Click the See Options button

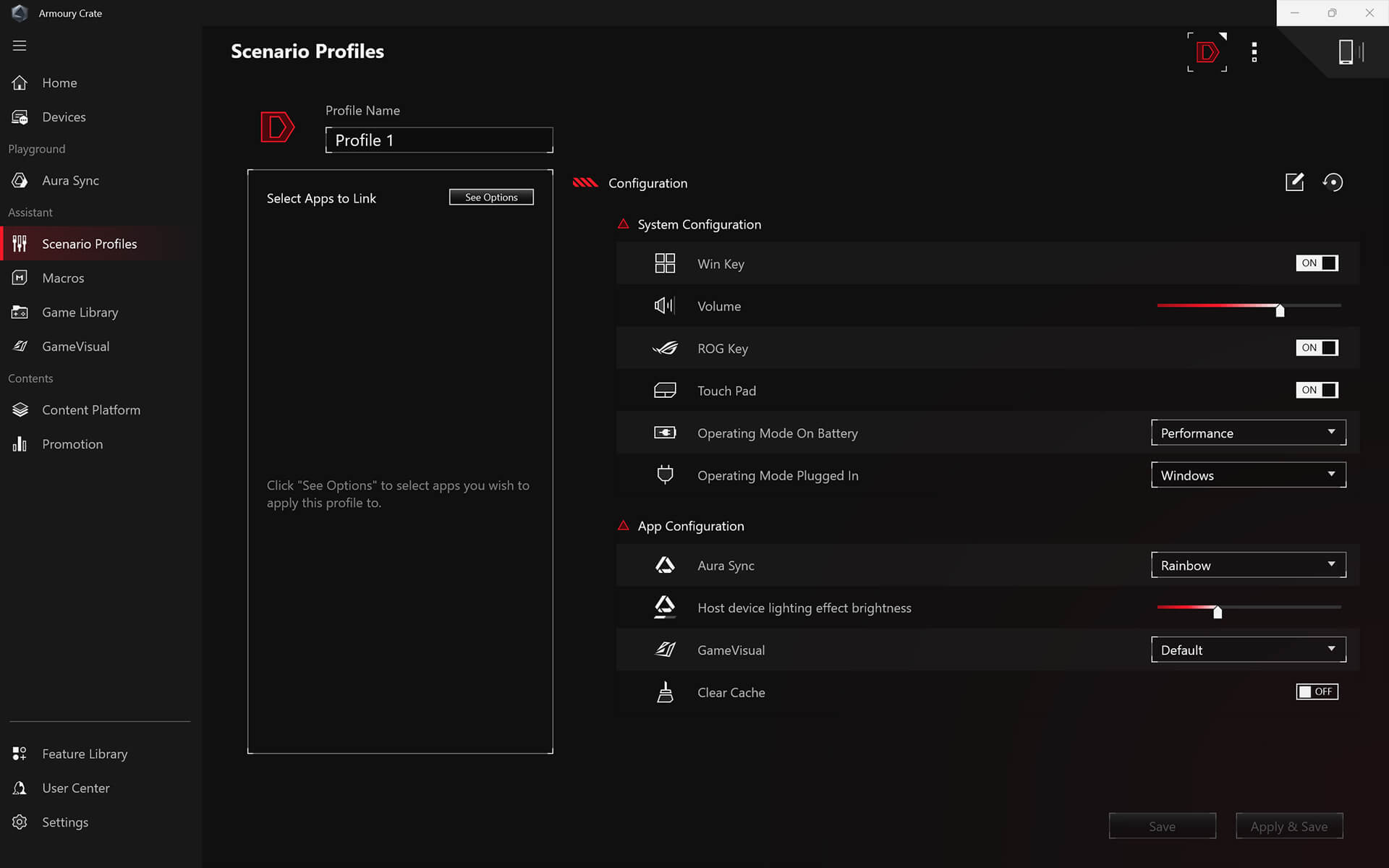pyautogui.click(x=491, y=197)
